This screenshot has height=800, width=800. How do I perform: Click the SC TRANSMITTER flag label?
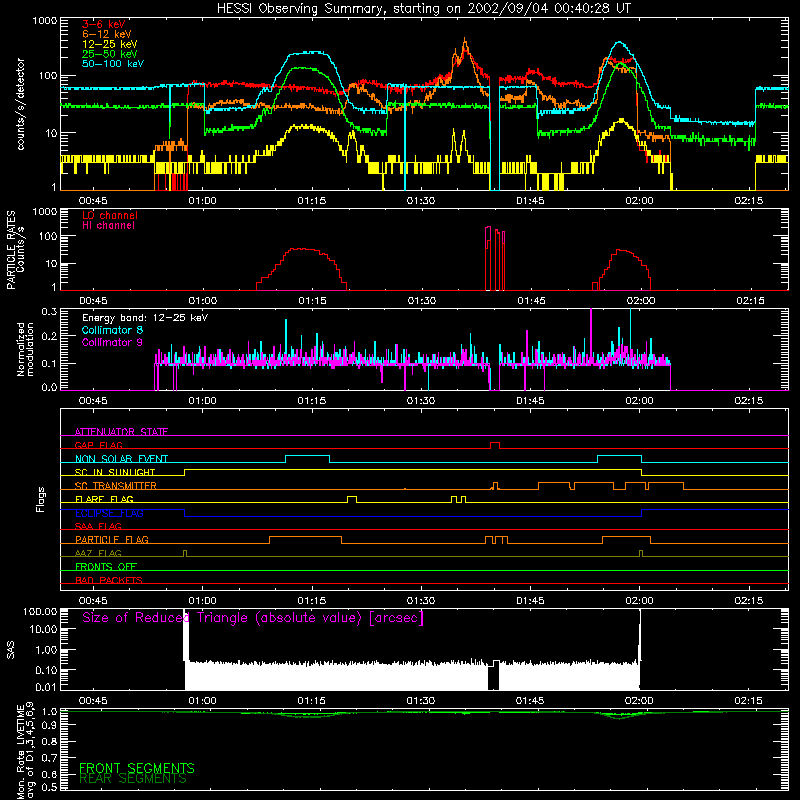click(116, 485)
